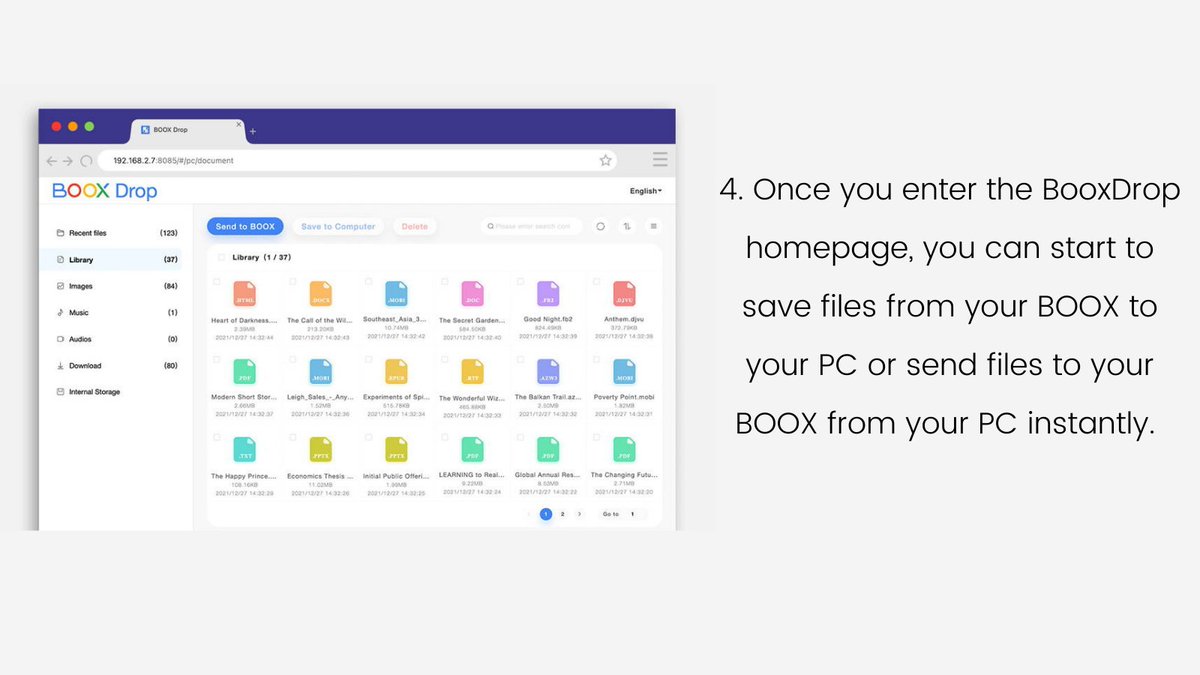The image size is (1200, 675).
Task: Check the Southeast_Asia file checkbox
Action: click(369, 282)
